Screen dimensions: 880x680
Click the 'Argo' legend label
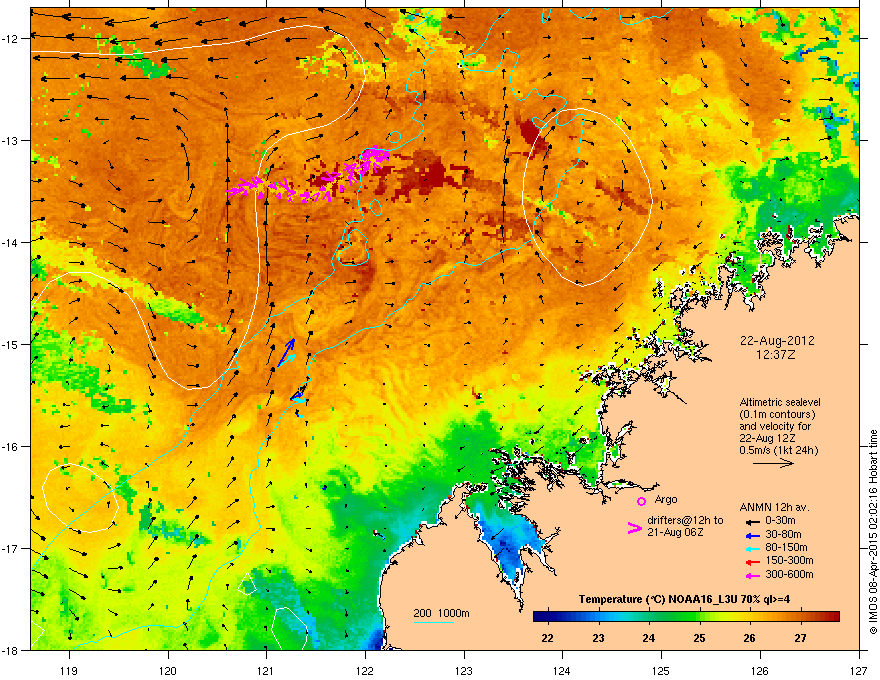coord(666,499)
